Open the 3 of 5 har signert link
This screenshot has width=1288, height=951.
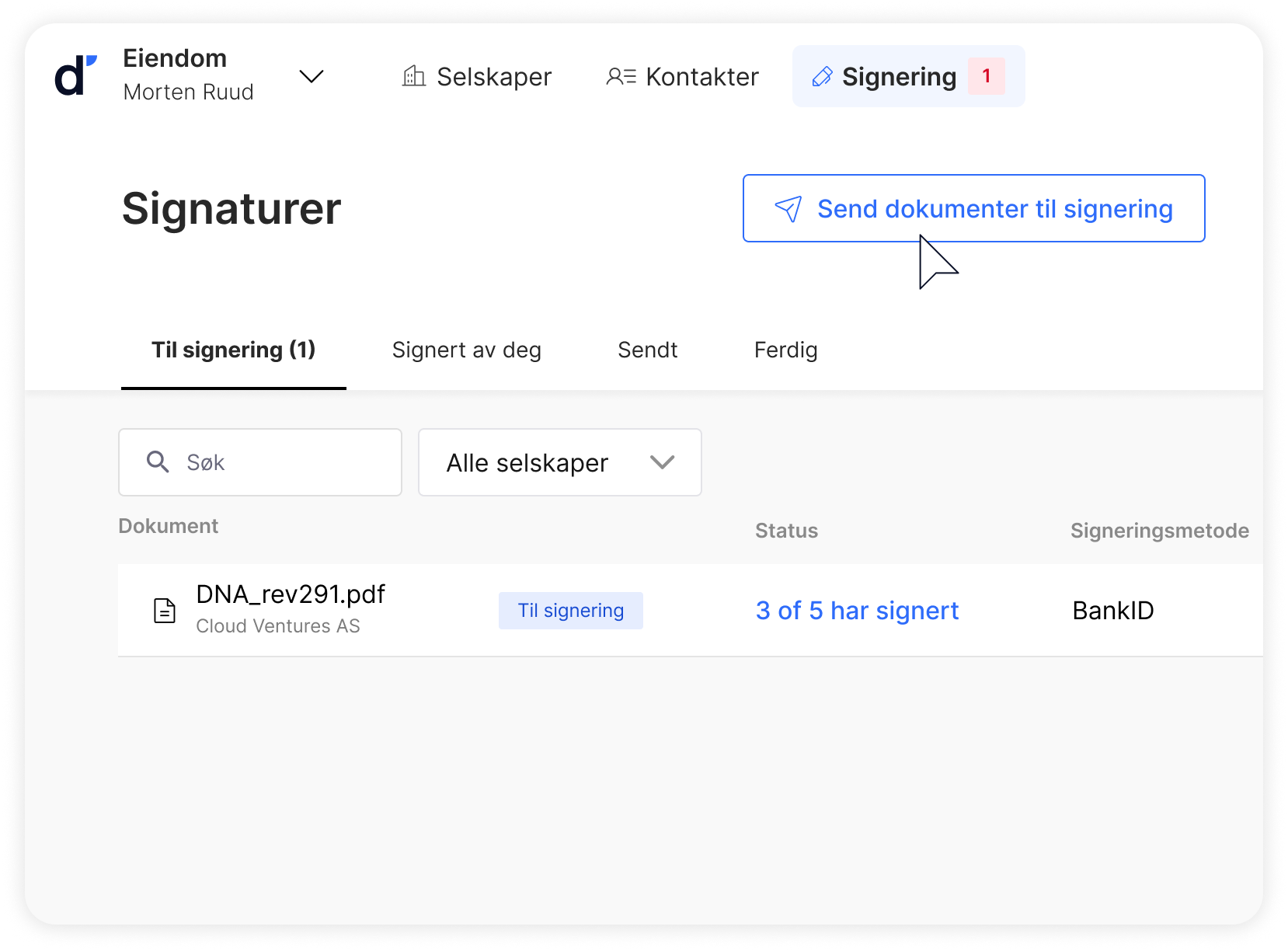[x=857, y=611]
